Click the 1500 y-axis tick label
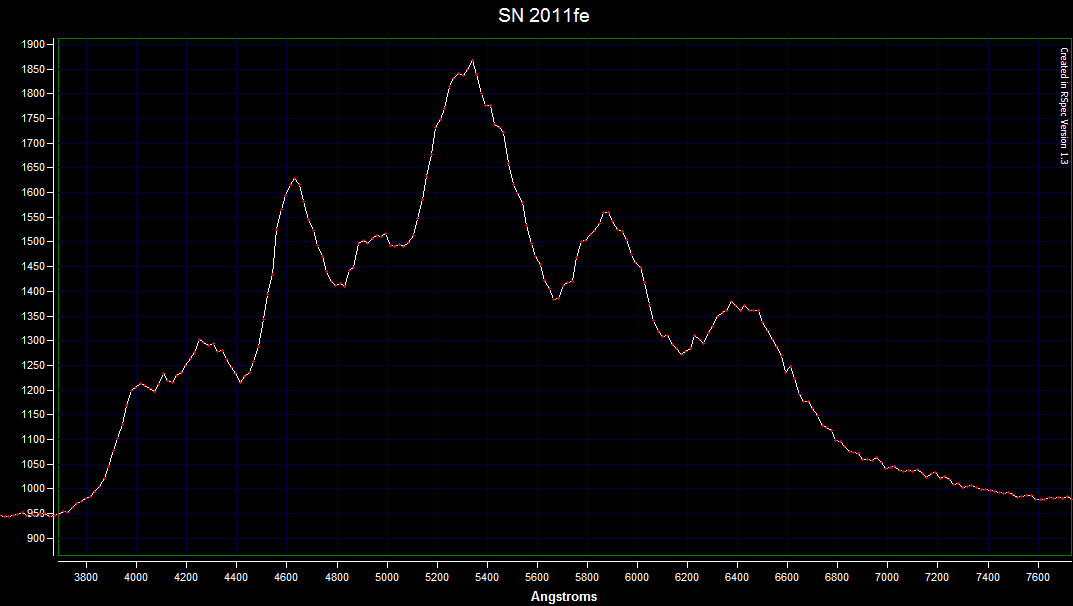The width and height of the screenshot is (1073, 606). tap(34, 242)
